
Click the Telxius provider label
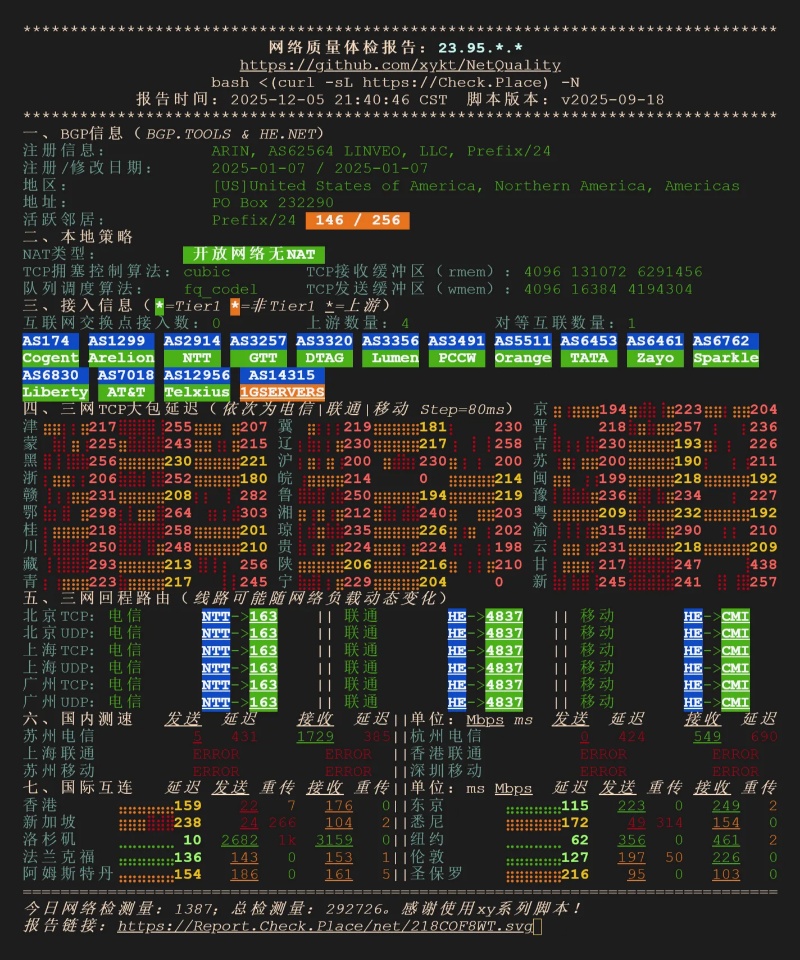coord(196,392)
